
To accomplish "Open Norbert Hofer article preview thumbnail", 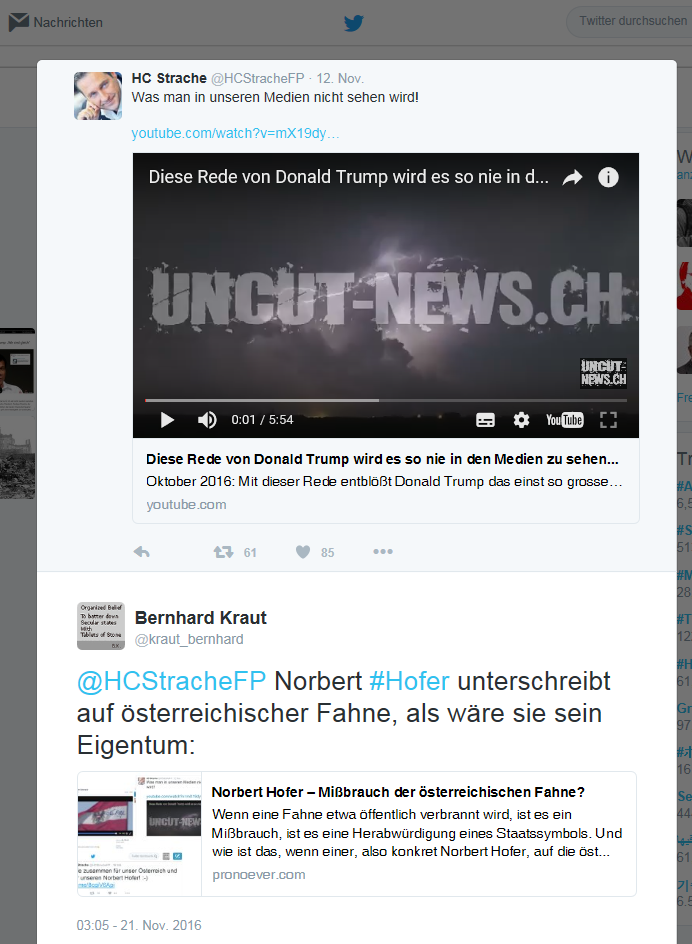I will coord(139,834).
